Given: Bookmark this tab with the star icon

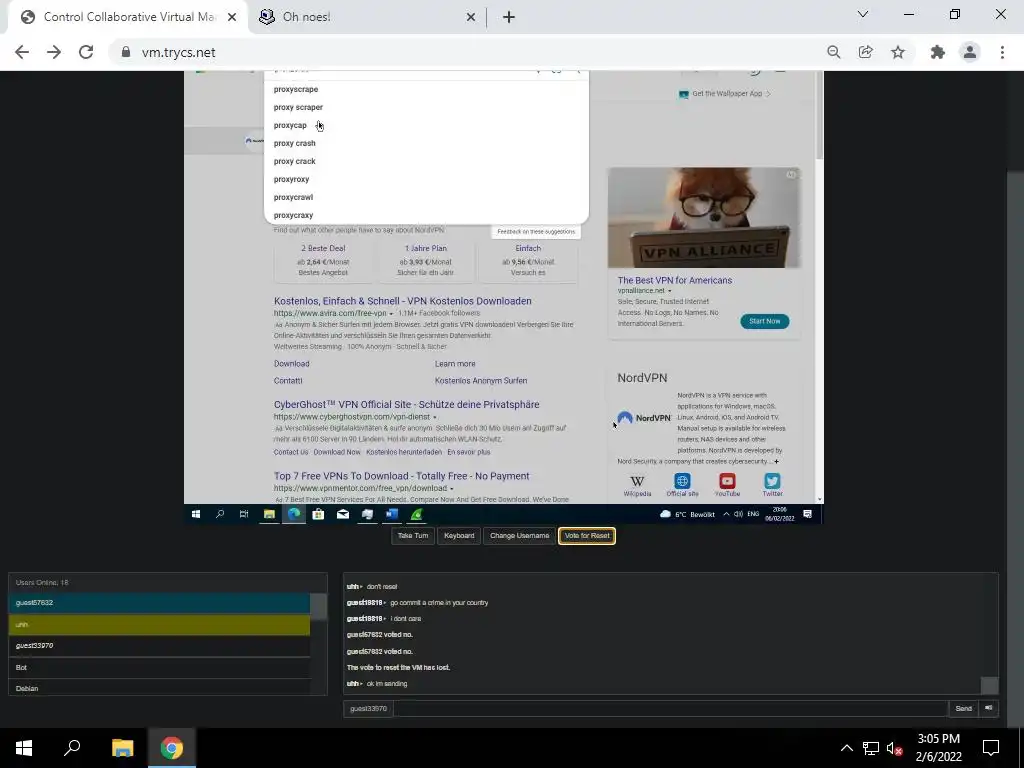Looking at the screenshot, I should pyautogui.click(x=898, y=52).
